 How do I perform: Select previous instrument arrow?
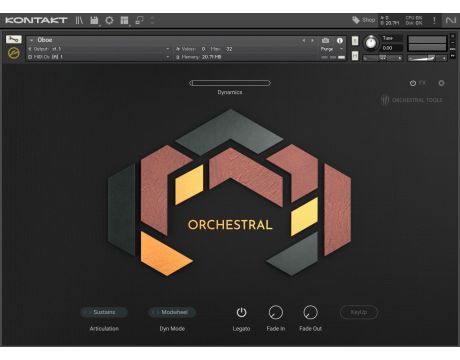[x=304, y=40]
